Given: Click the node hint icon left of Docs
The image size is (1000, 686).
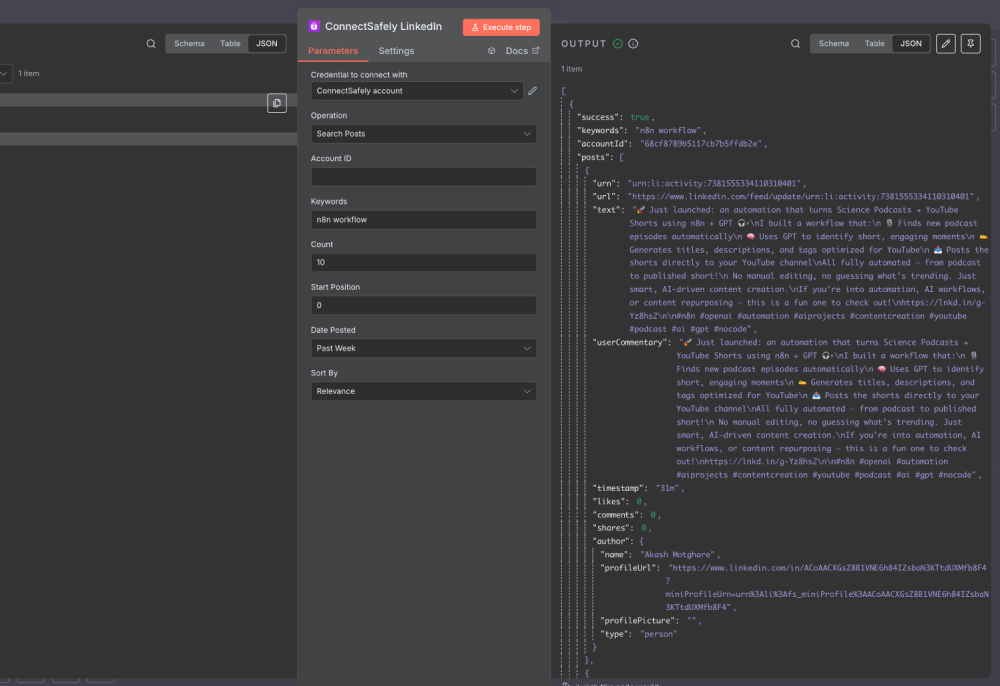Looking at the screenshot, I should [489, 50].
